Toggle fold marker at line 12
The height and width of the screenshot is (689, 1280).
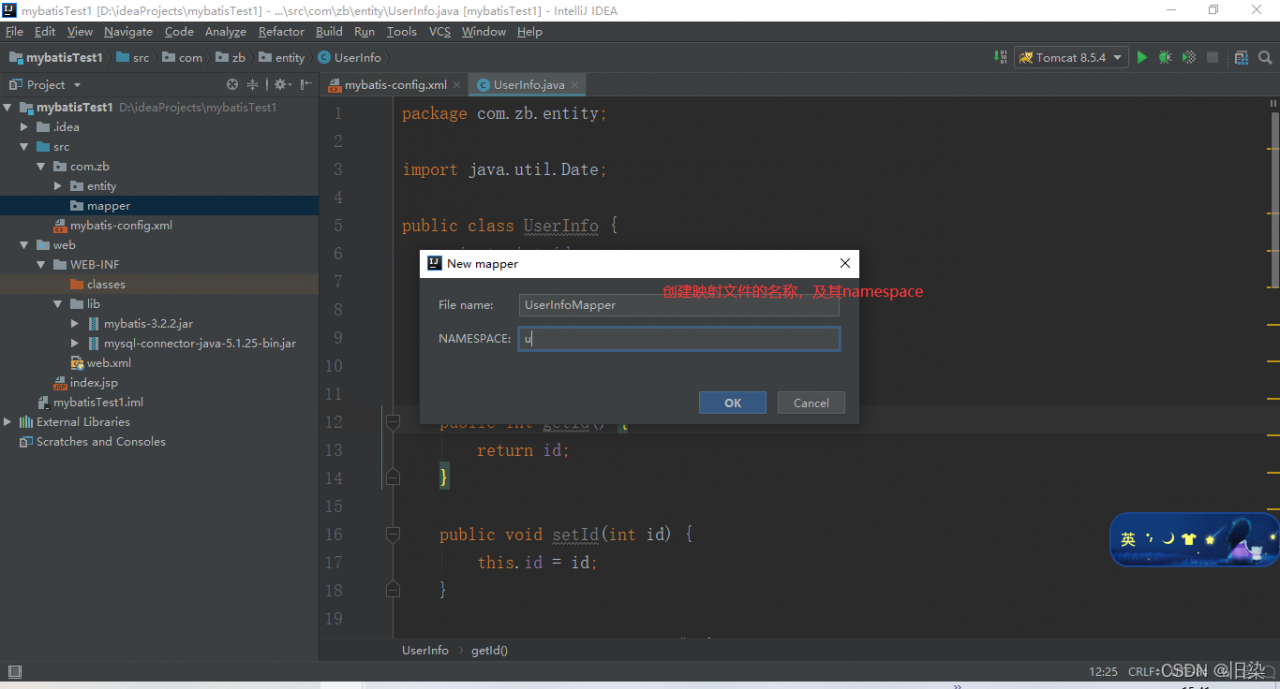(393, 423)
